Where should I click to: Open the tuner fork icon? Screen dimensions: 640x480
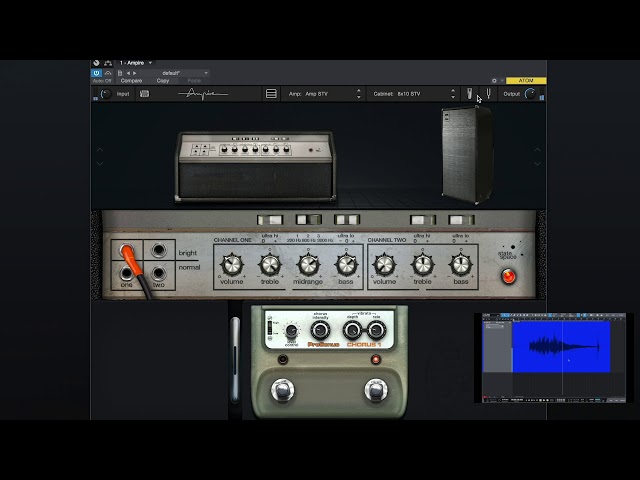[489, 94]
